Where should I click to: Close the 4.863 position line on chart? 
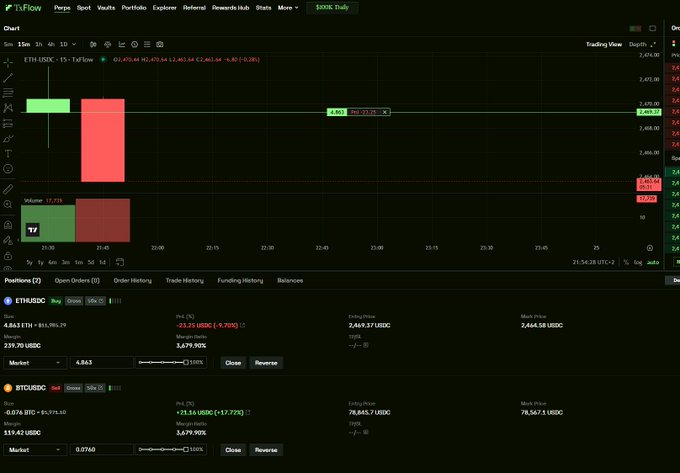(x=384, y=112)
